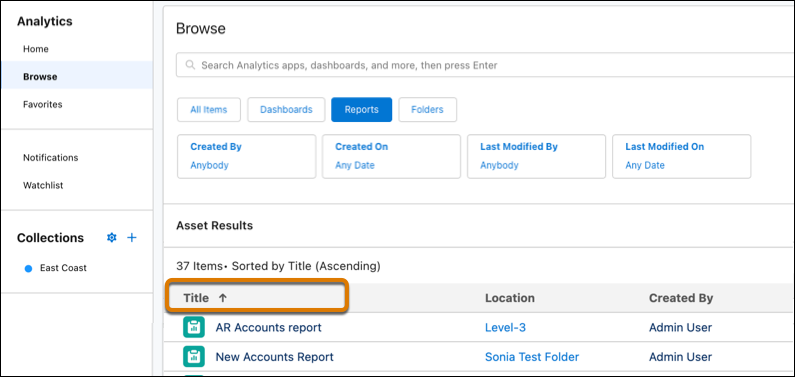
Task: Open Created By Anybody filter
Action: click(x=246, y=156)
